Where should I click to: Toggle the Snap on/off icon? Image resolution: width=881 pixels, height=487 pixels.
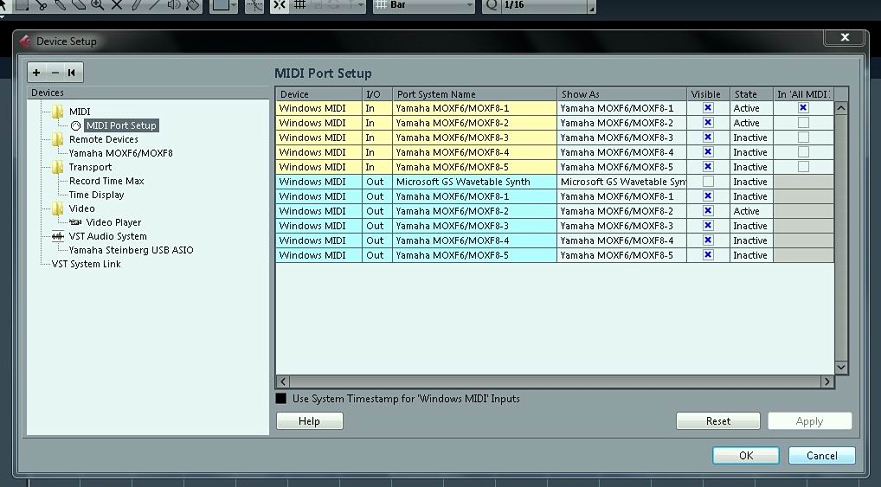279,5
